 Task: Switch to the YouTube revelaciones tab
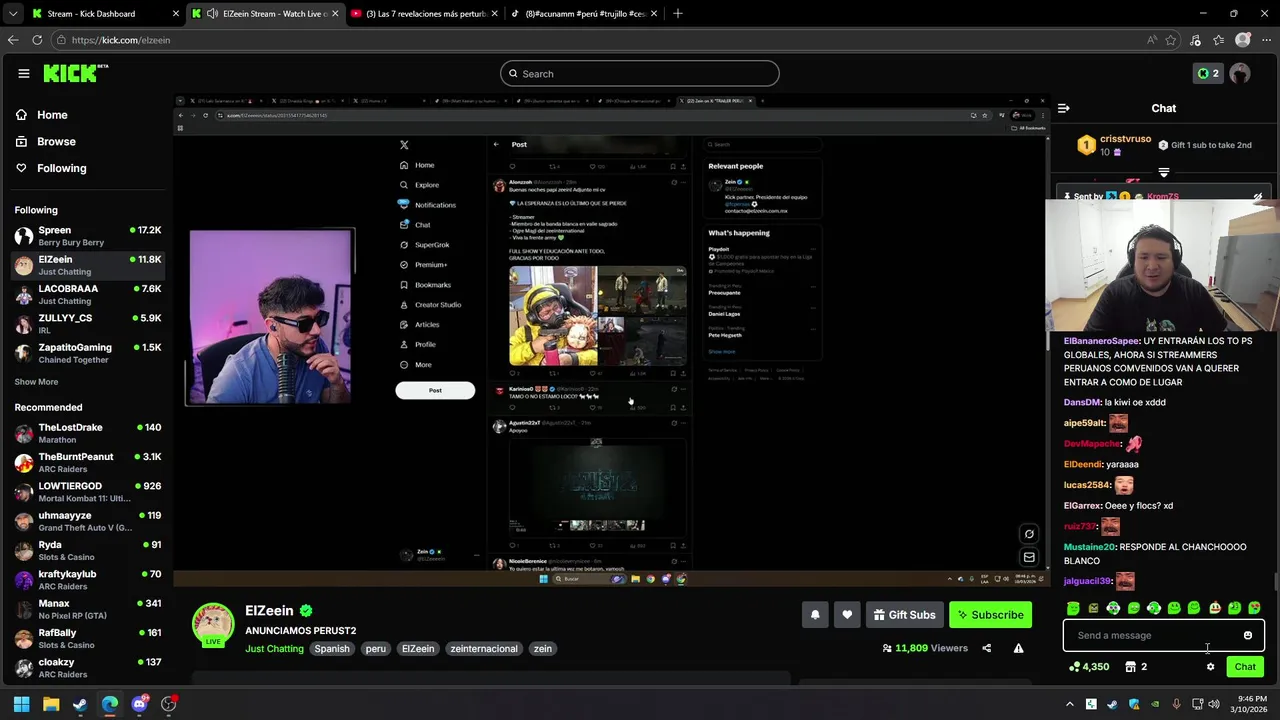(425, 14)
